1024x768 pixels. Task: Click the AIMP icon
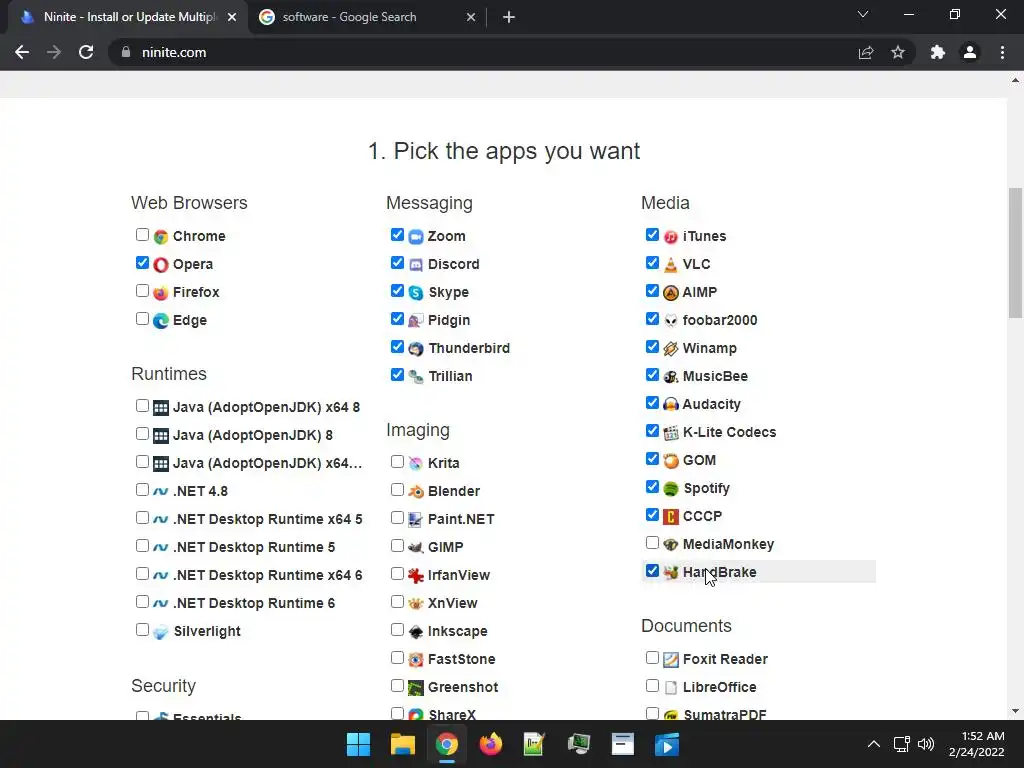click(671, 293)
